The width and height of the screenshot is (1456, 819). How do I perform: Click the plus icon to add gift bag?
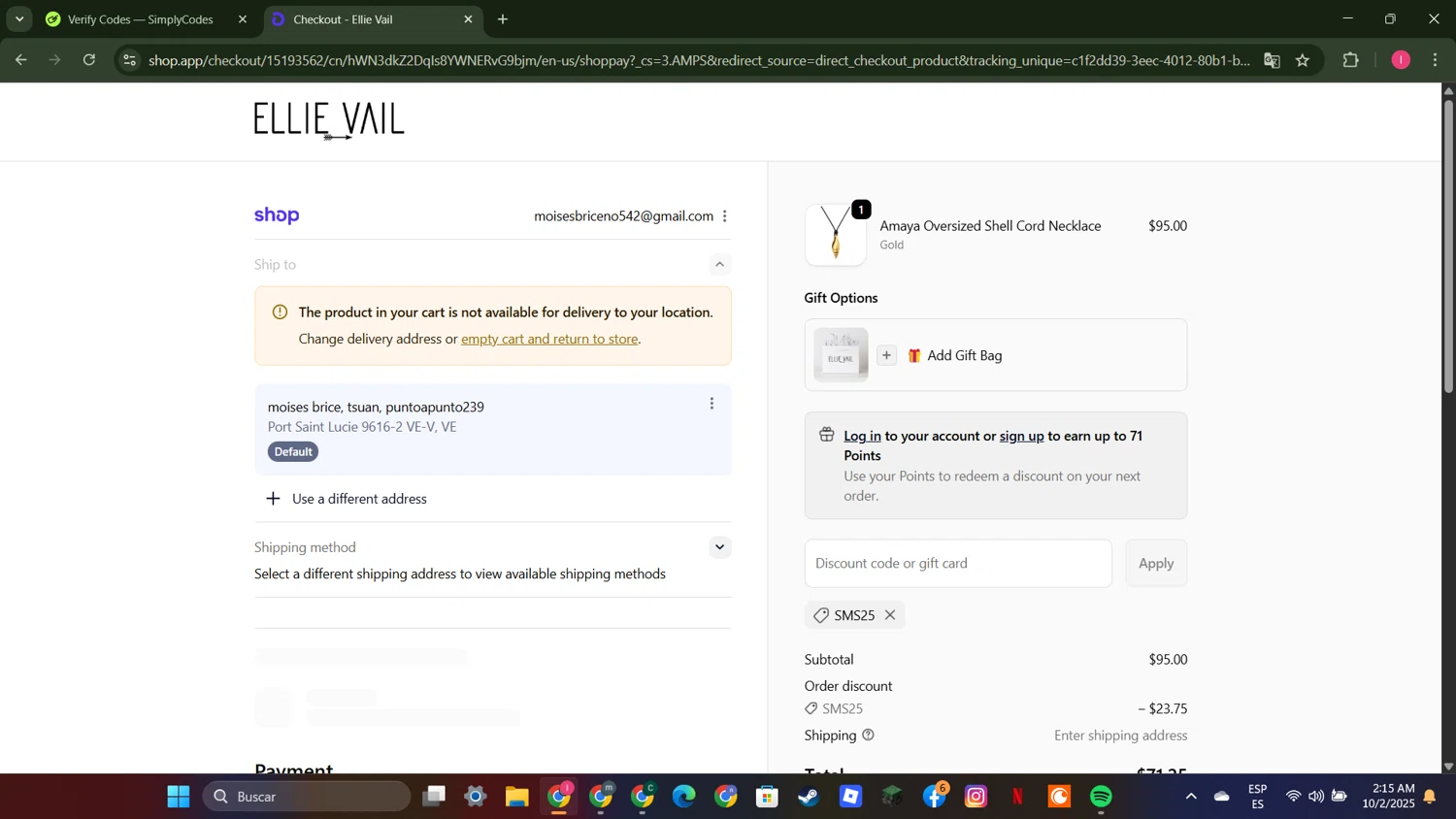(886, 355)
